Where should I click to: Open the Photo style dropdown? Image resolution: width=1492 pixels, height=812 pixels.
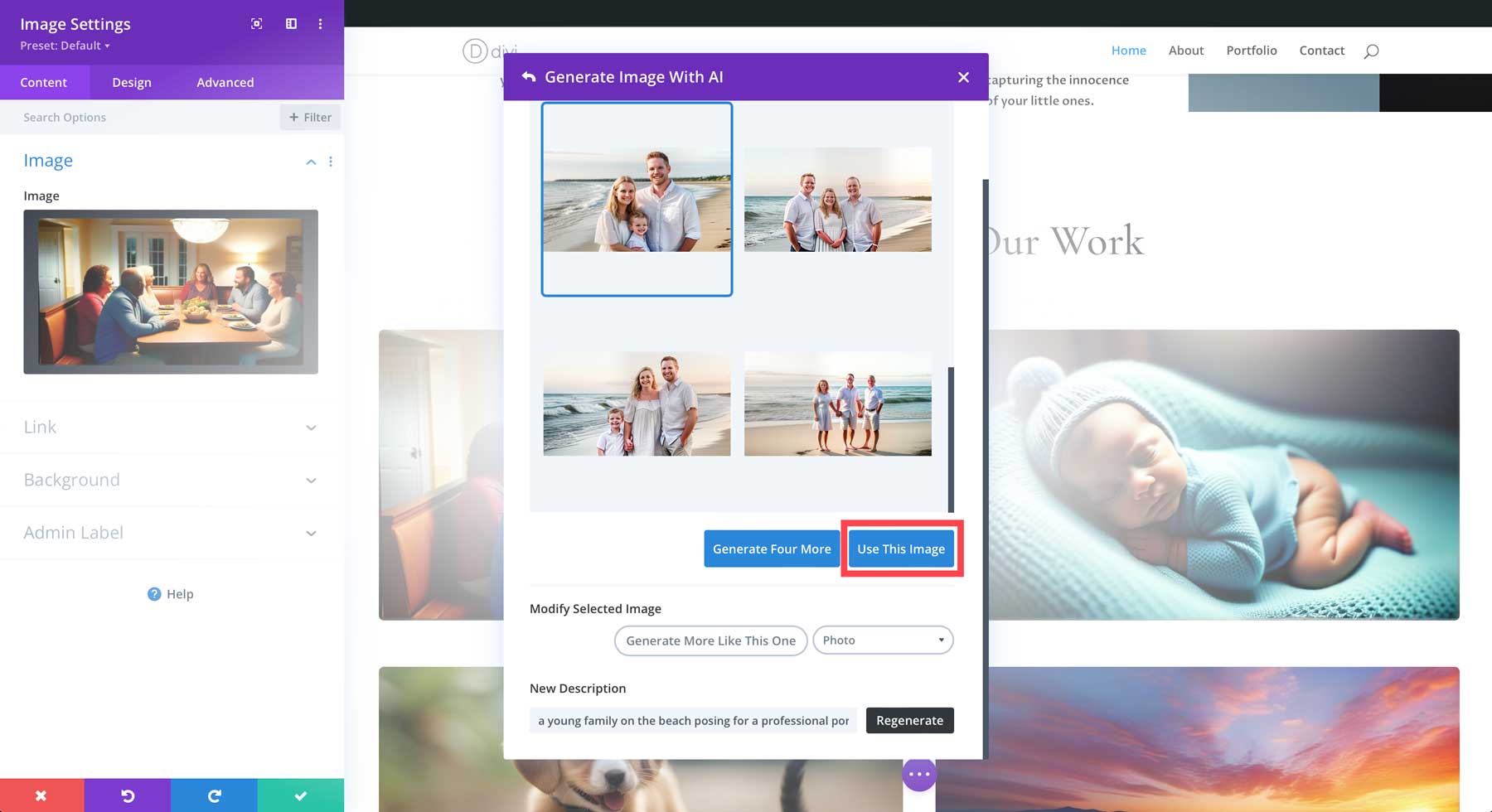point(882,640)
